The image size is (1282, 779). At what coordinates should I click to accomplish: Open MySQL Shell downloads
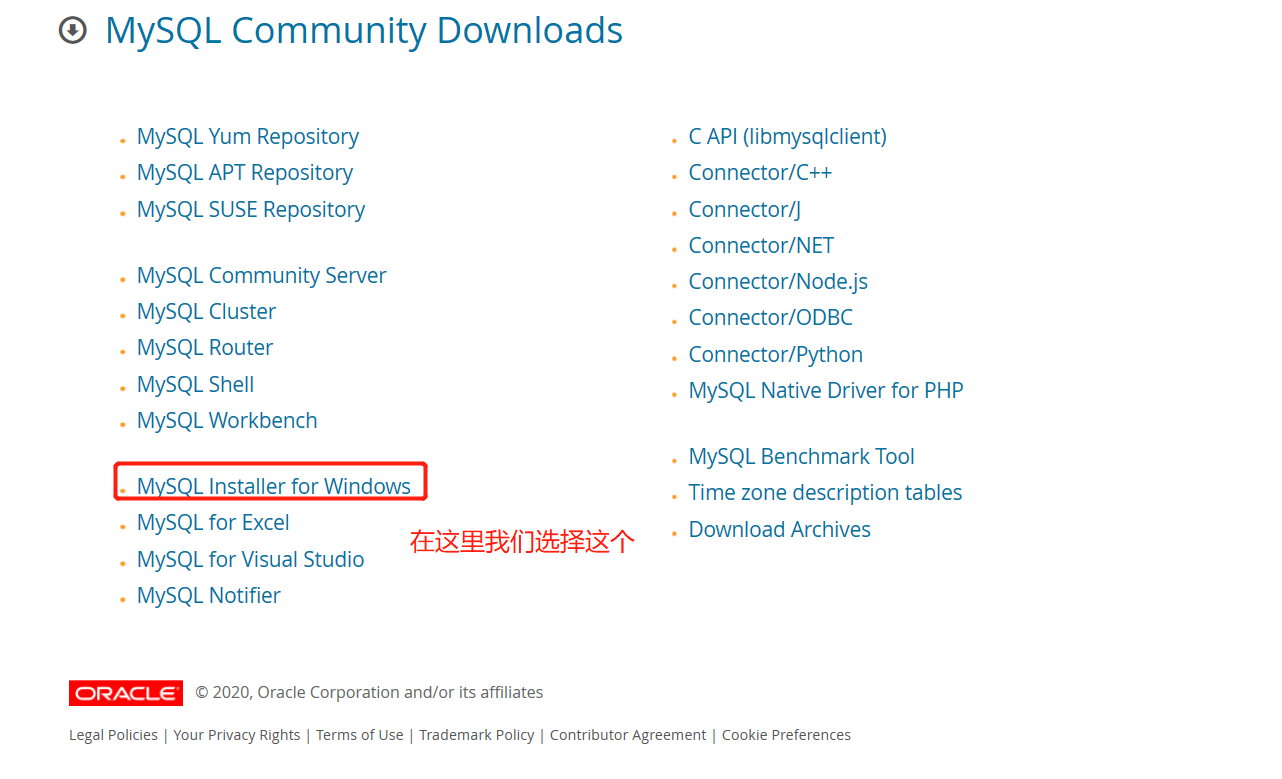tap(195, 384)
